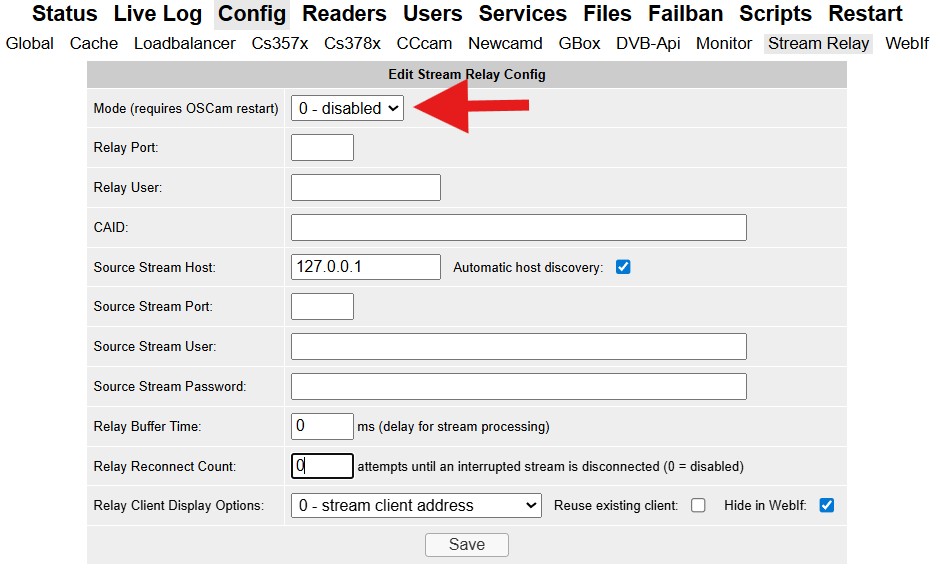Open the Restart menu link

pos(865,14)
